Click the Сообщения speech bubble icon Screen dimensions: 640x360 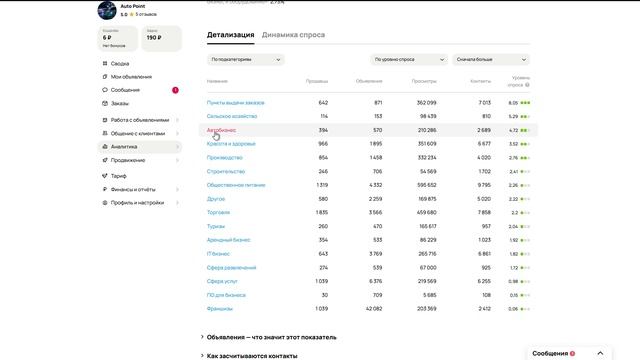point(105,90)
